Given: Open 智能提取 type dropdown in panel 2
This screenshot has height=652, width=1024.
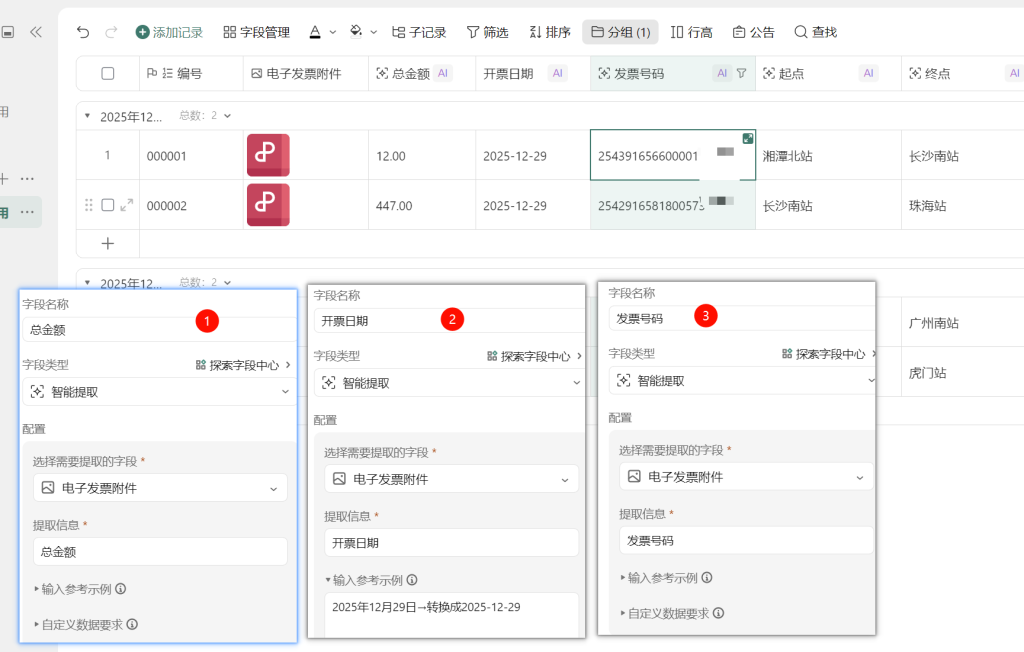Looking at the screenshot, I should [449, 383].
